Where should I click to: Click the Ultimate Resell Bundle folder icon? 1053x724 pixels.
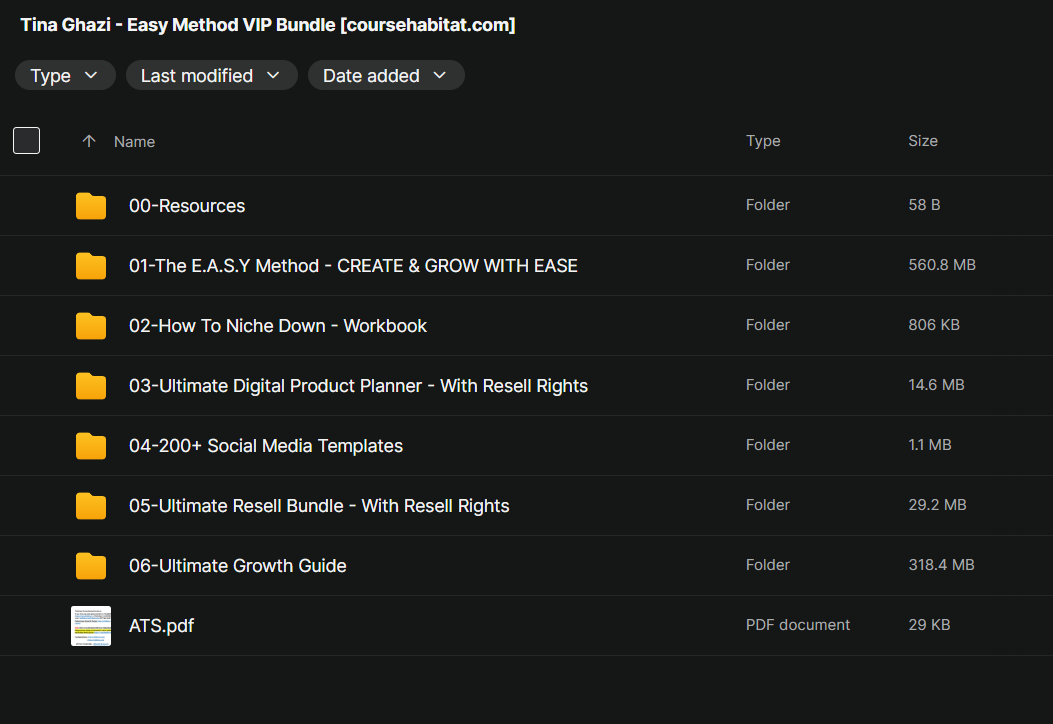91,506
